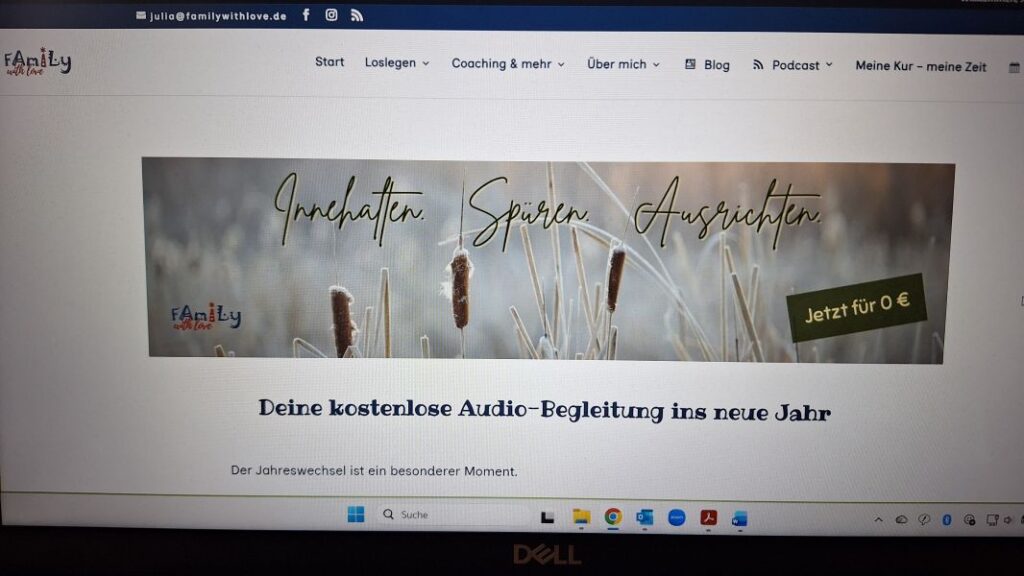1024x576 pixels.
Task: Open Meine Kur – meine Zeit page
Action: 920,66
